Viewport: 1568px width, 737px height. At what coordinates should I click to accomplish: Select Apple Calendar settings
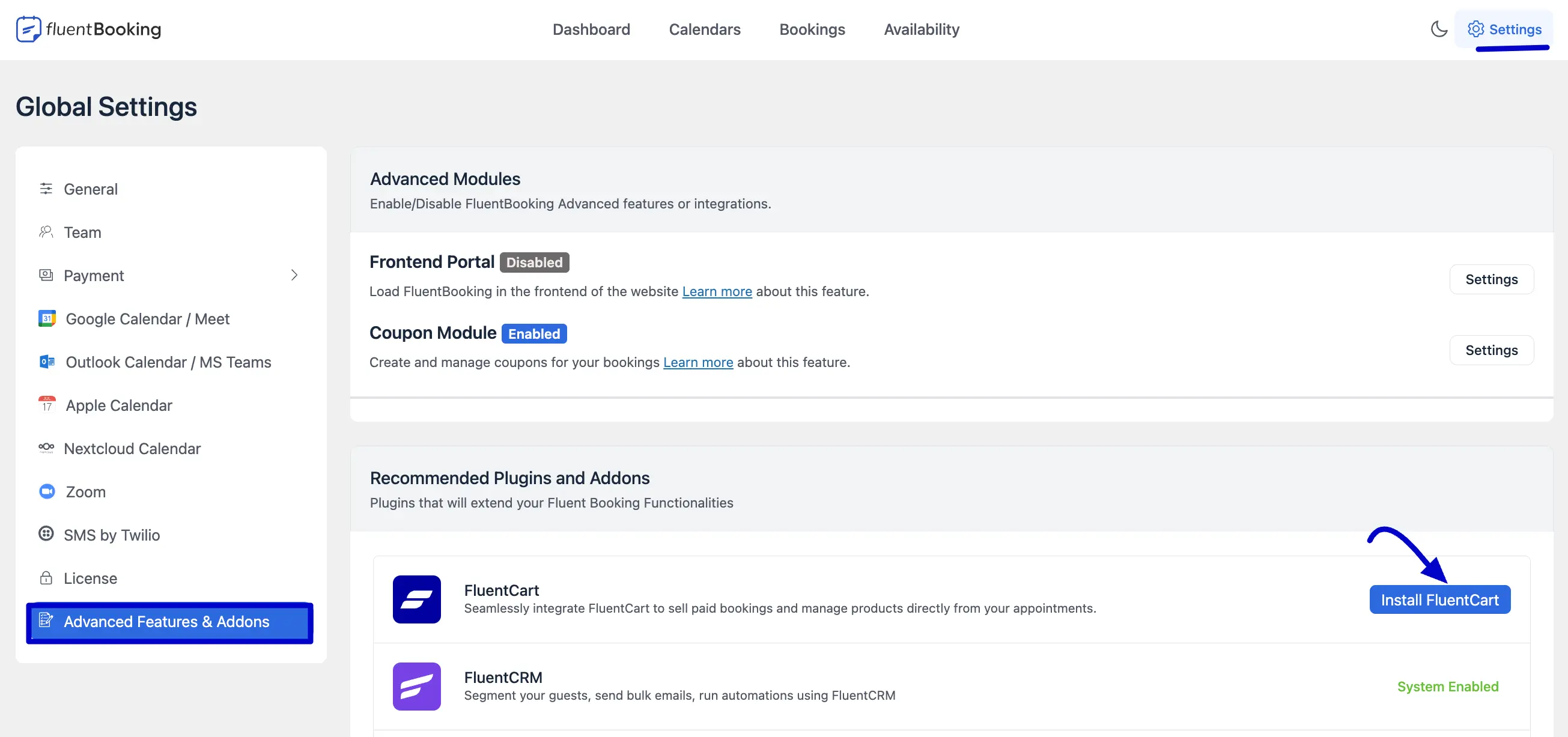click(x=170, y=405)
